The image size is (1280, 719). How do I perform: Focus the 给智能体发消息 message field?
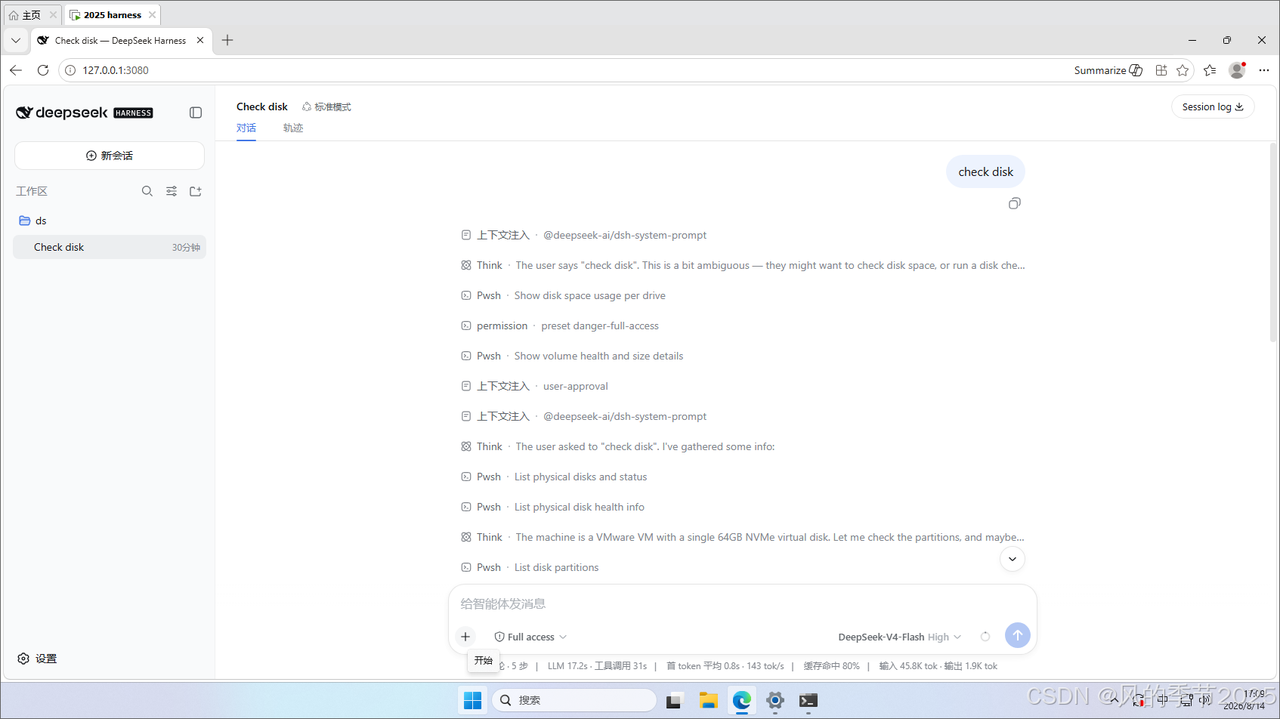point(742,604)
